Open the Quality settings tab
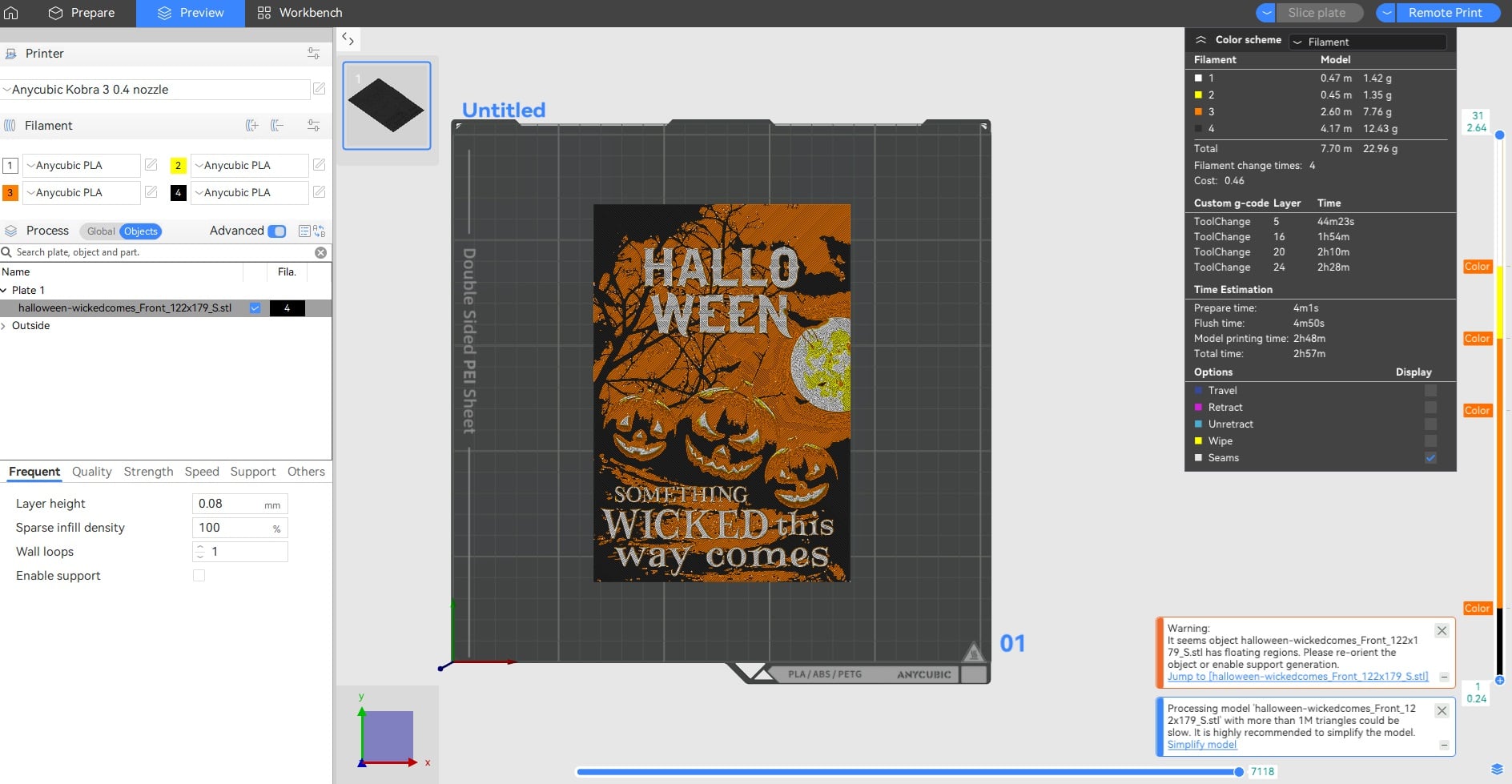 point(92,472)
